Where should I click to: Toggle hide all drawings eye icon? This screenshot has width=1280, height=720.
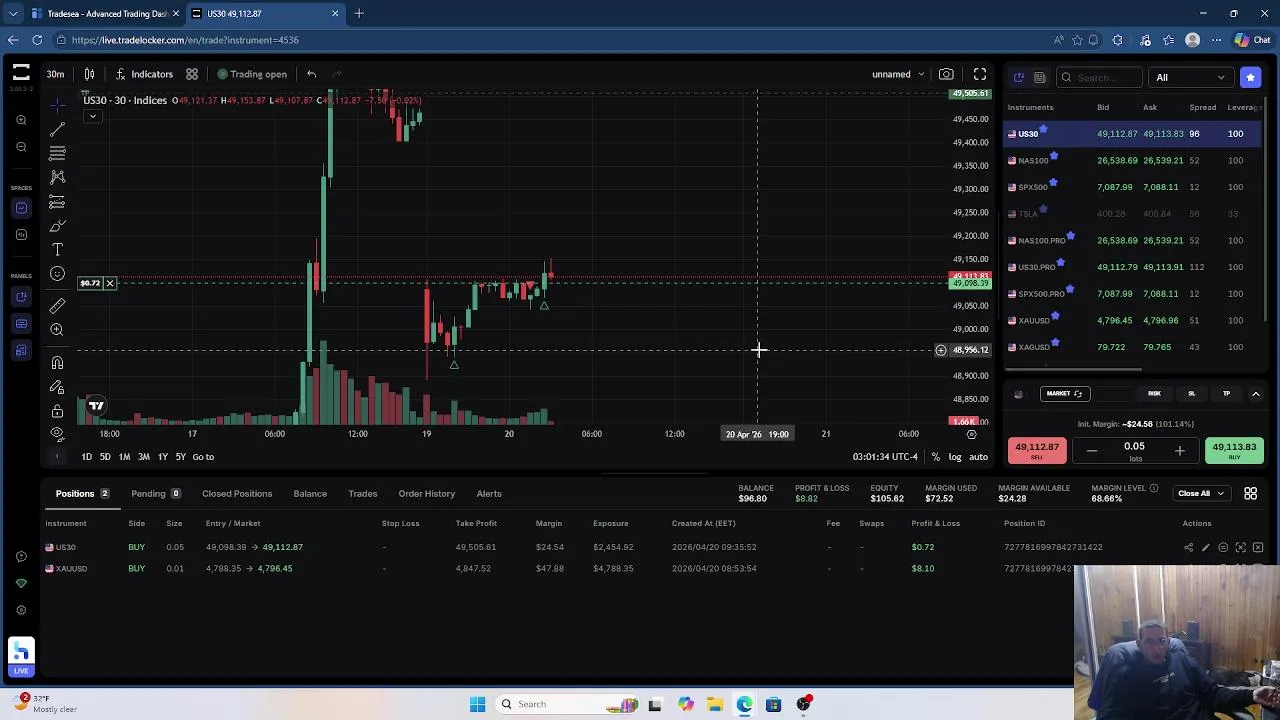point(57,434)
